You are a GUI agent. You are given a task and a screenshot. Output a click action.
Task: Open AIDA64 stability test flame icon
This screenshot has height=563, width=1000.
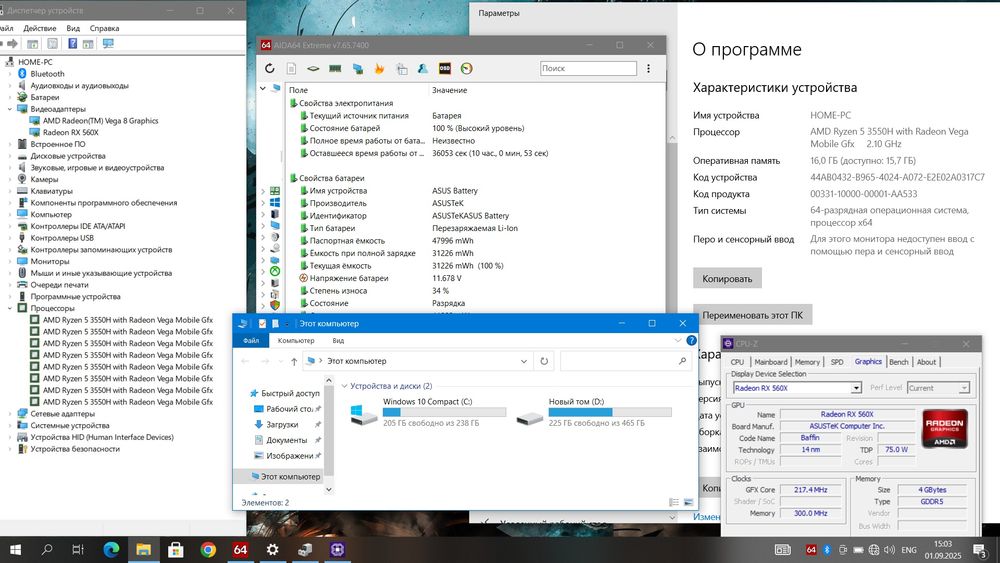(379, 68)
